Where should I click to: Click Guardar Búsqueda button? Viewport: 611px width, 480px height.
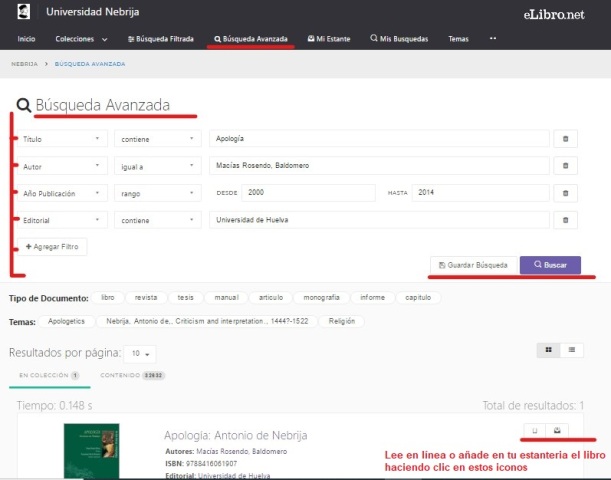pyautogui.click(x=473, y=265)
